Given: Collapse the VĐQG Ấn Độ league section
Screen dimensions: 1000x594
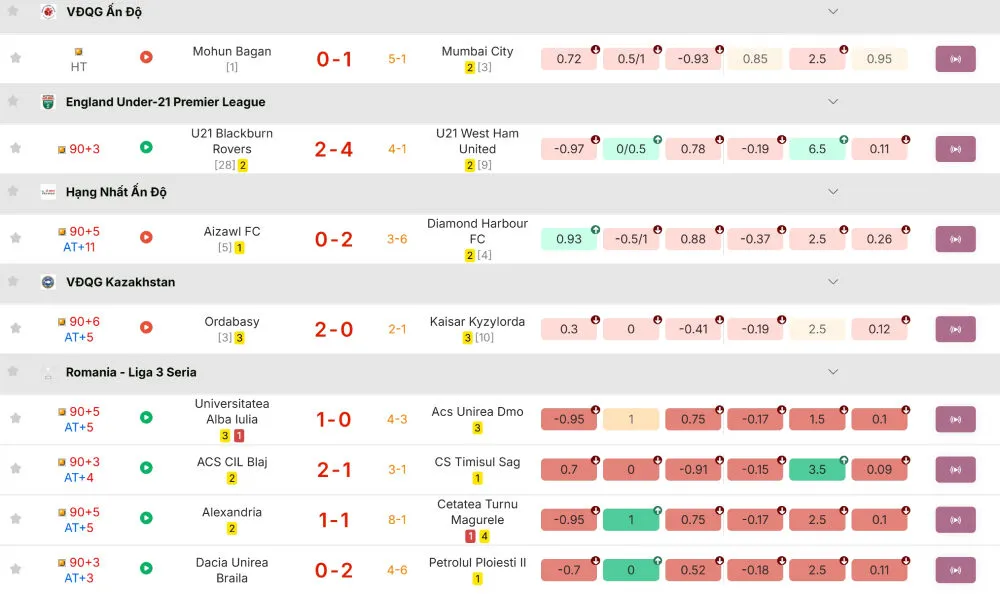Looking at the screenshot, I should (x=832, y=12).
